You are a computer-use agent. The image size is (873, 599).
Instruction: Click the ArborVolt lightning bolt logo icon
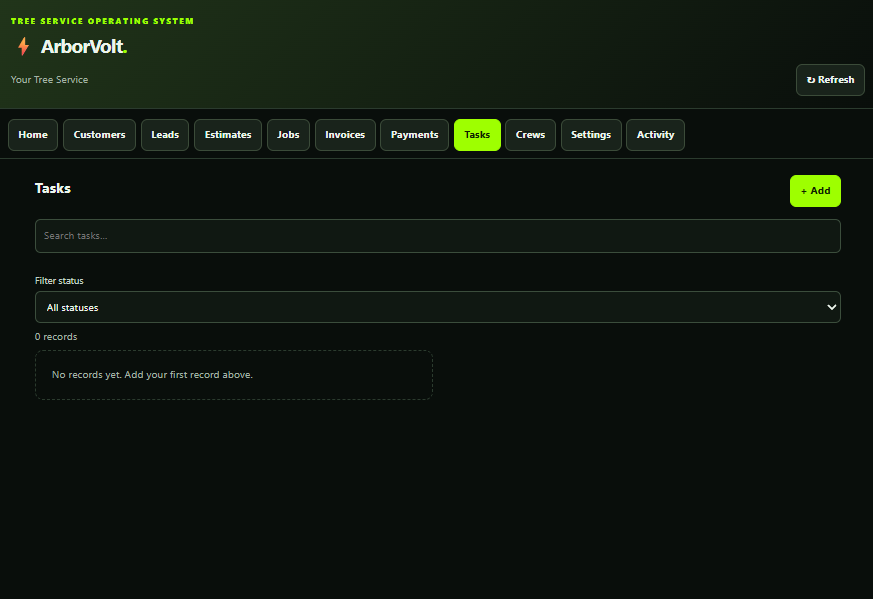click(23, 46)
